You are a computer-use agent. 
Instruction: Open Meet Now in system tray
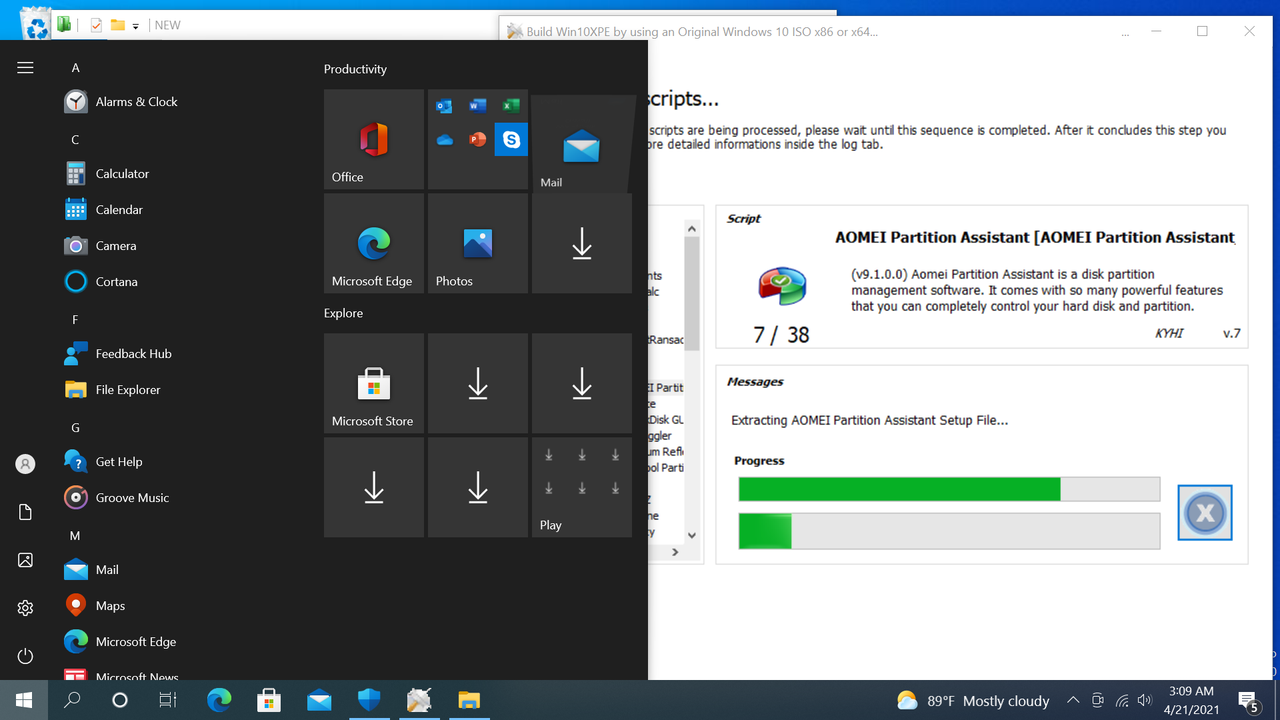(x=1098, y=701)
